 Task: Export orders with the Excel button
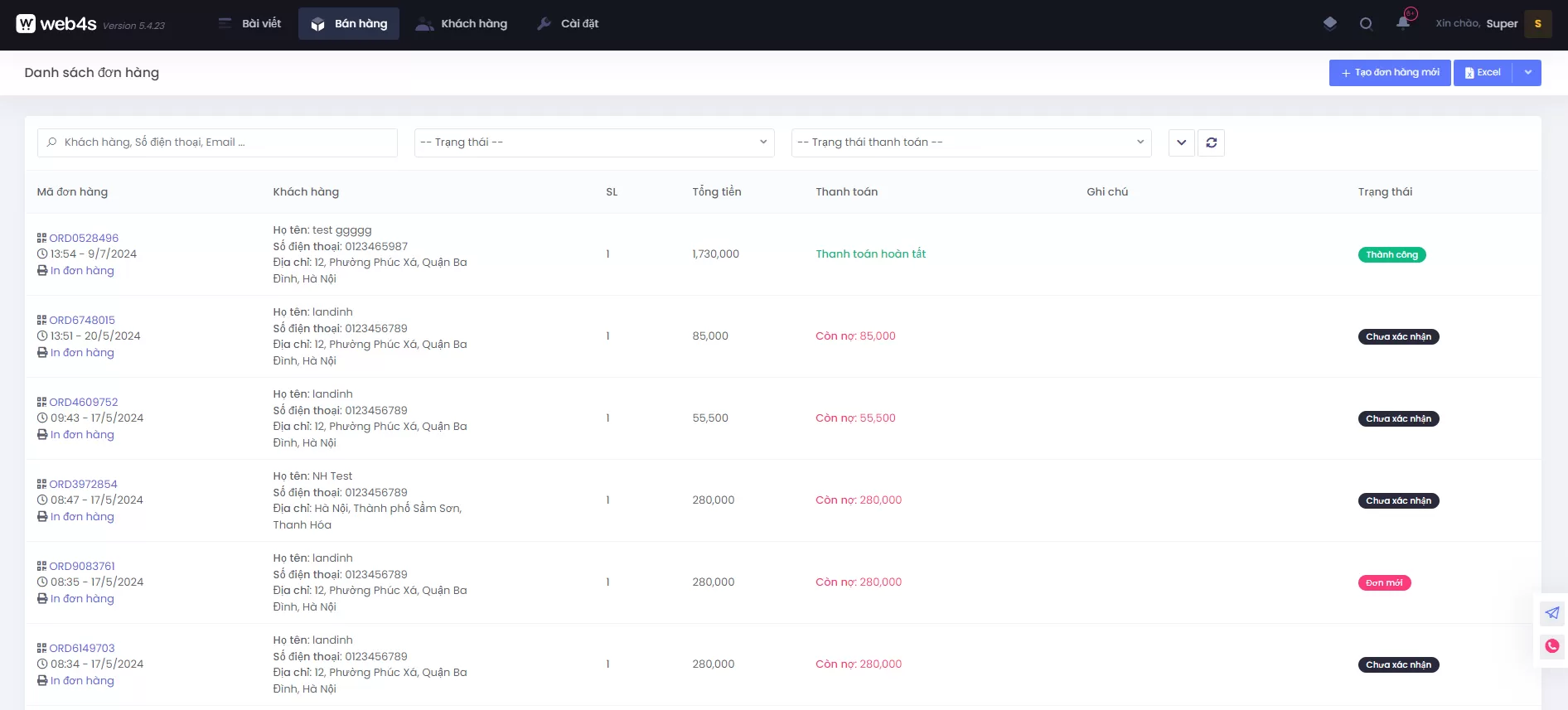tap(1483, 73)
